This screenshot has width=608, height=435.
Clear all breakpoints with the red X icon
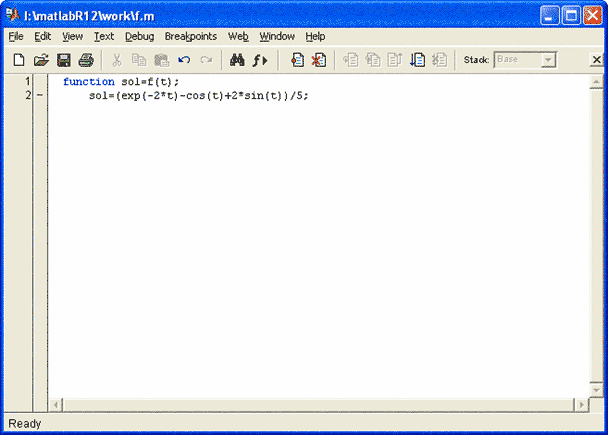(319, 60)
